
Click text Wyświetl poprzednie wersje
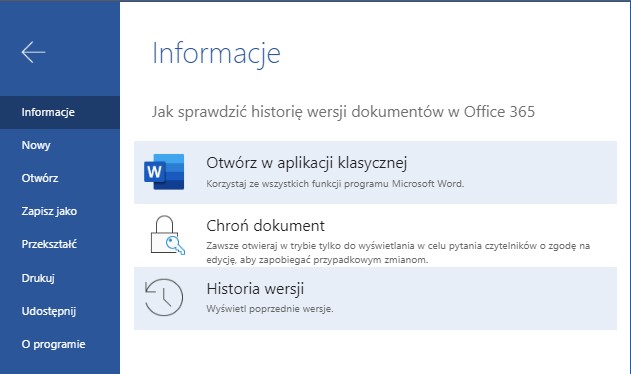tap(270, 309)
